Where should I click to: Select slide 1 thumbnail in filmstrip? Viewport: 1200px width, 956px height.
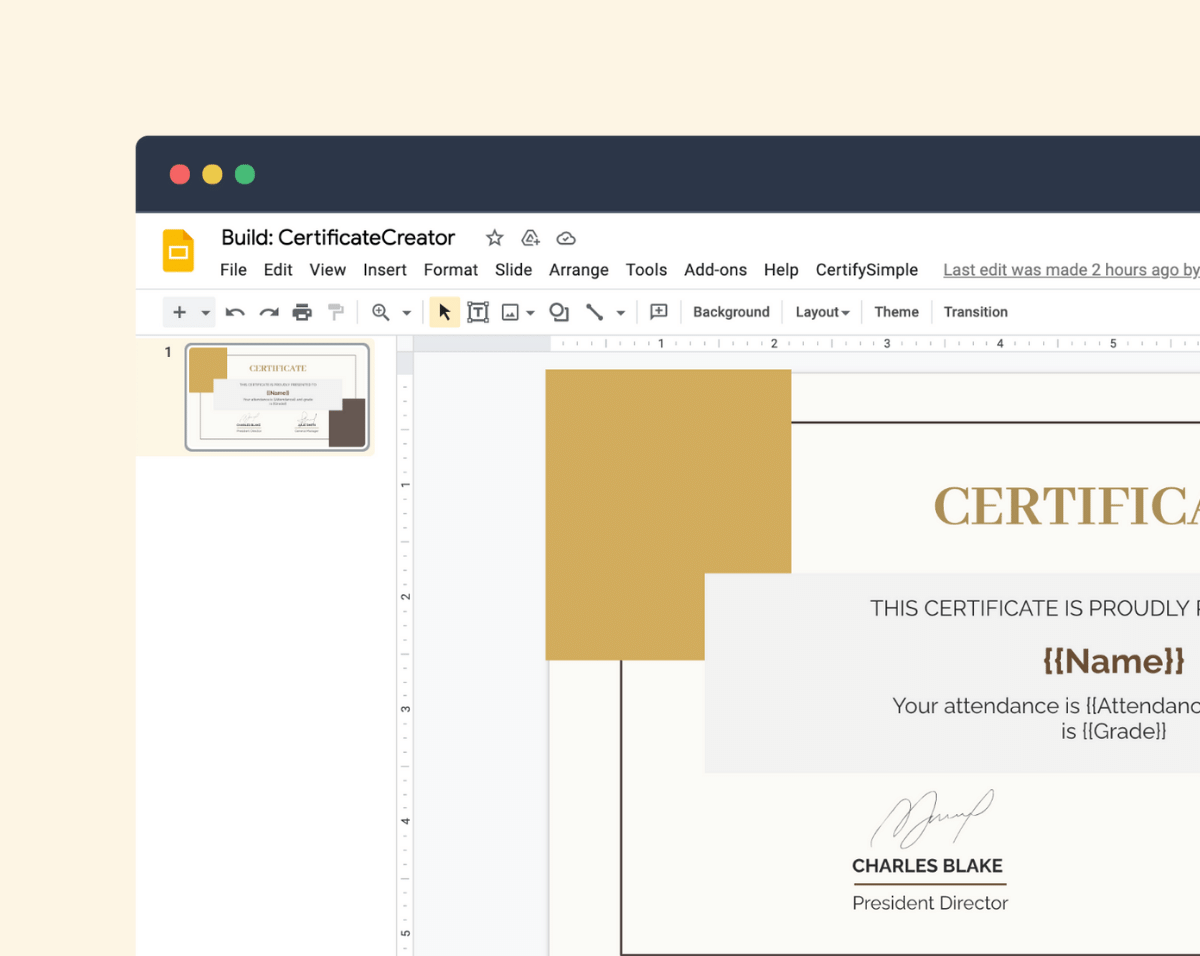(277, 397)
